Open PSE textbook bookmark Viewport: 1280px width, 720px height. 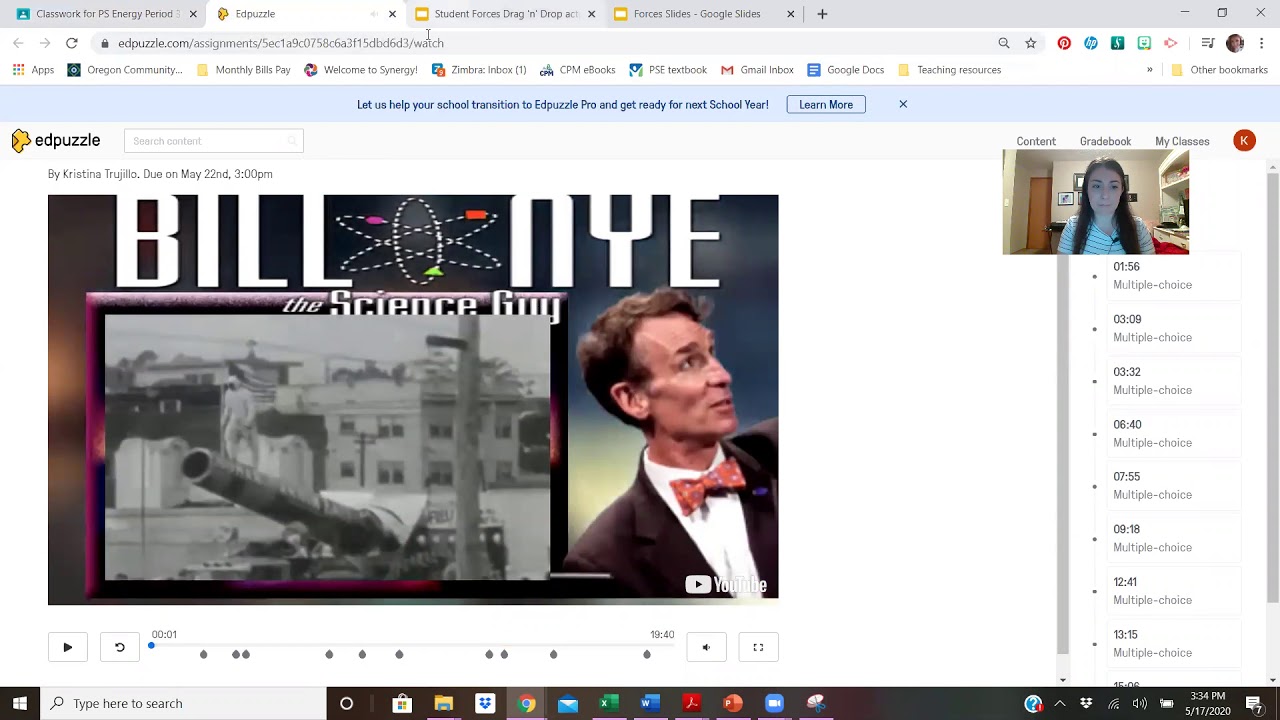pyautogui.click(x=668, y=70)
